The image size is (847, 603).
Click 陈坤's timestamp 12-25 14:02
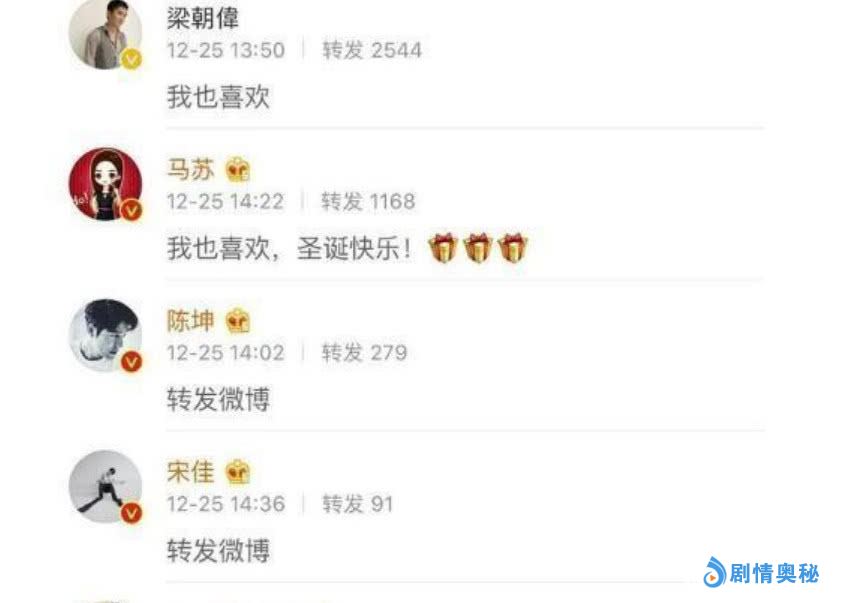[225, 353]
